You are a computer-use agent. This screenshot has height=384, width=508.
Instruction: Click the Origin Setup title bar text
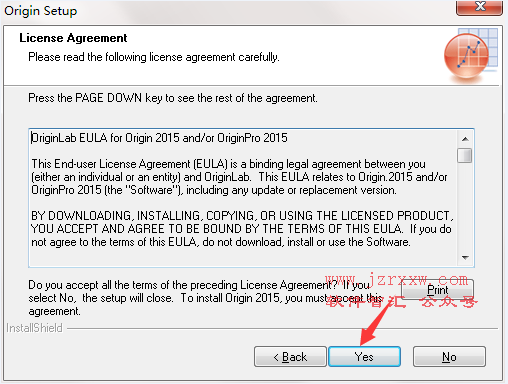[41, 11]
